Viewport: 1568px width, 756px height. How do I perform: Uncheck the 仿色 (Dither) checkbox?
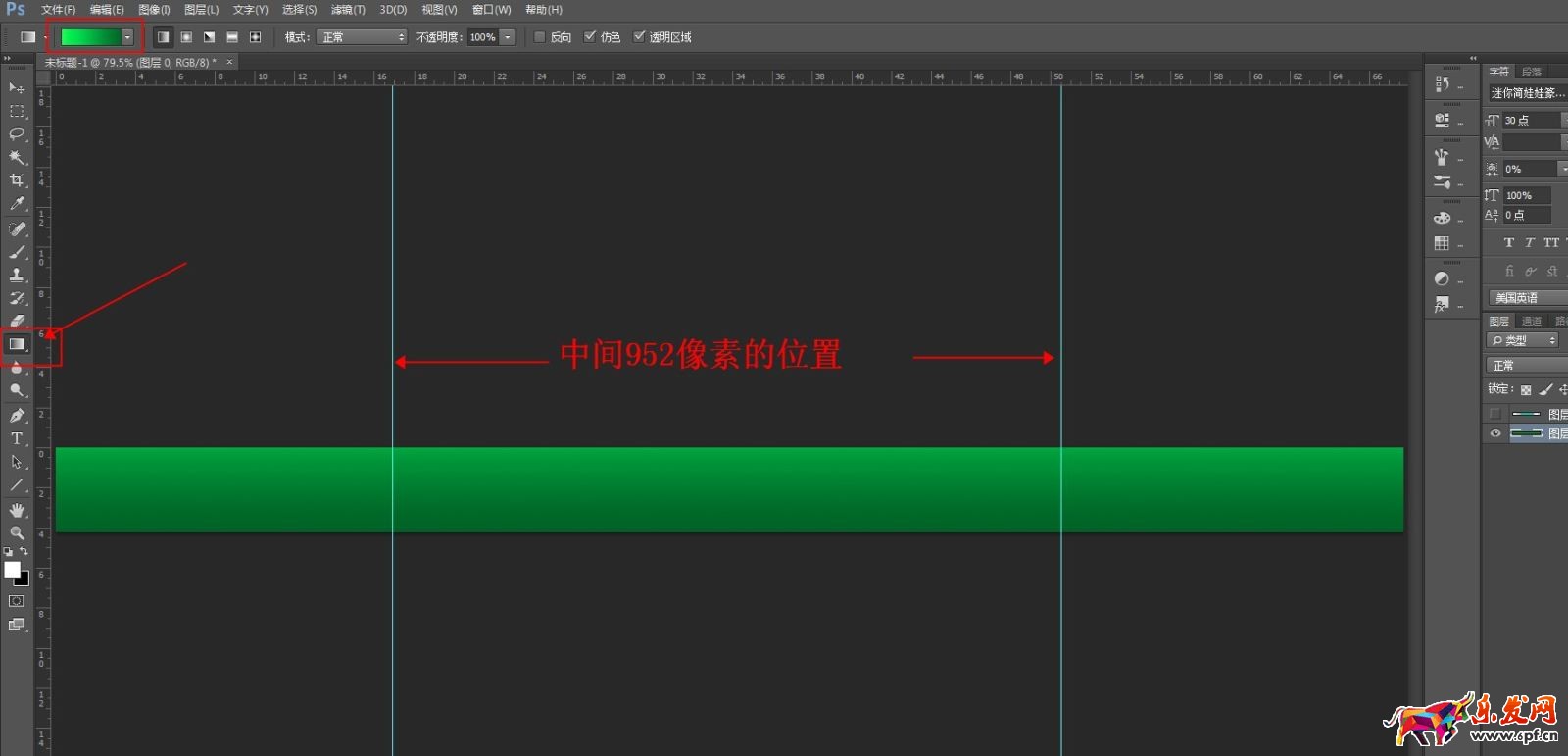coord(590,37)
